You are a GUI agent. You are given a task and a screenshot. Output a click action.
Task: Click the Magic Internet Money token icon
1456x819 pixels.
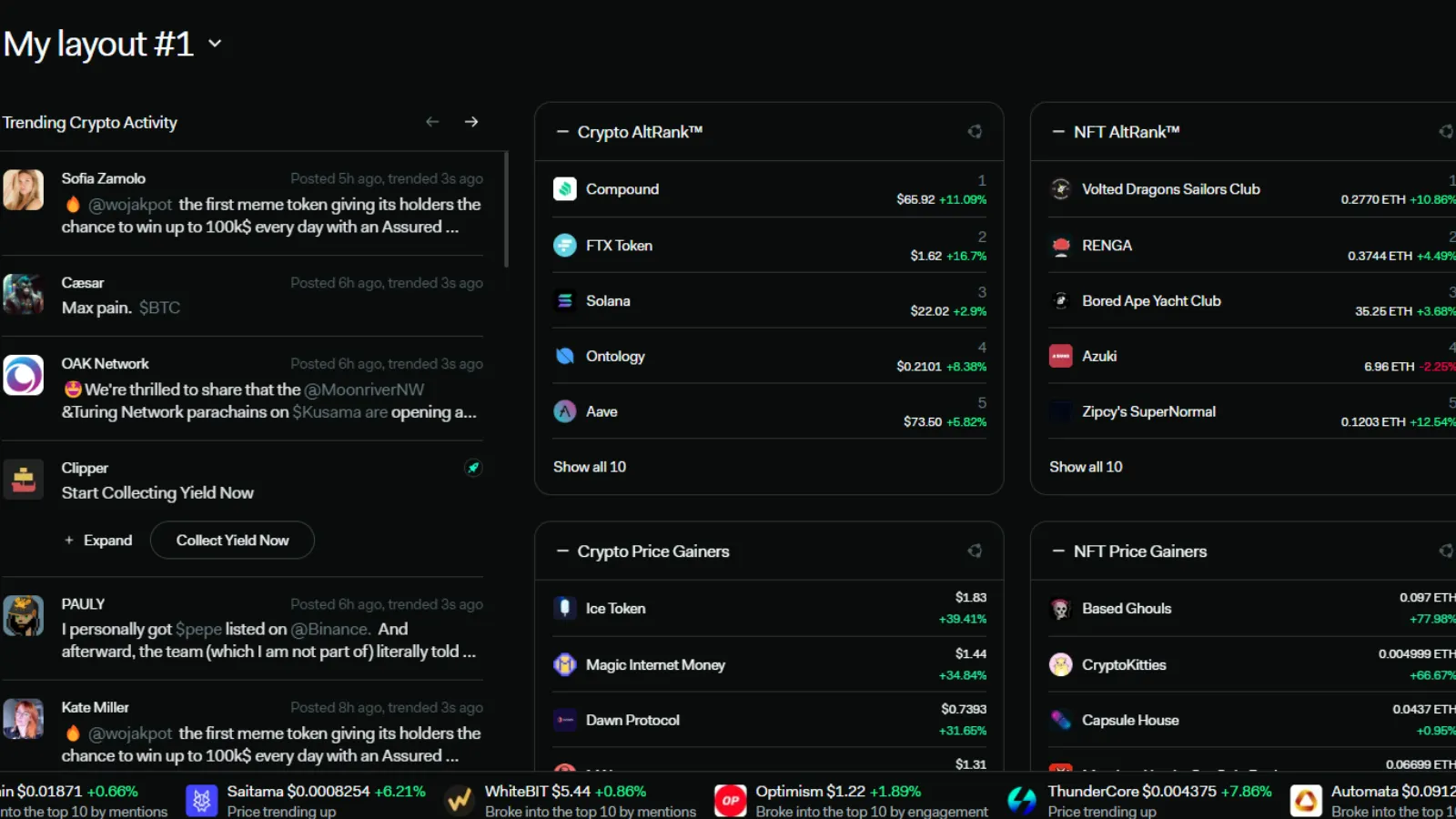(x=565, y=664)
